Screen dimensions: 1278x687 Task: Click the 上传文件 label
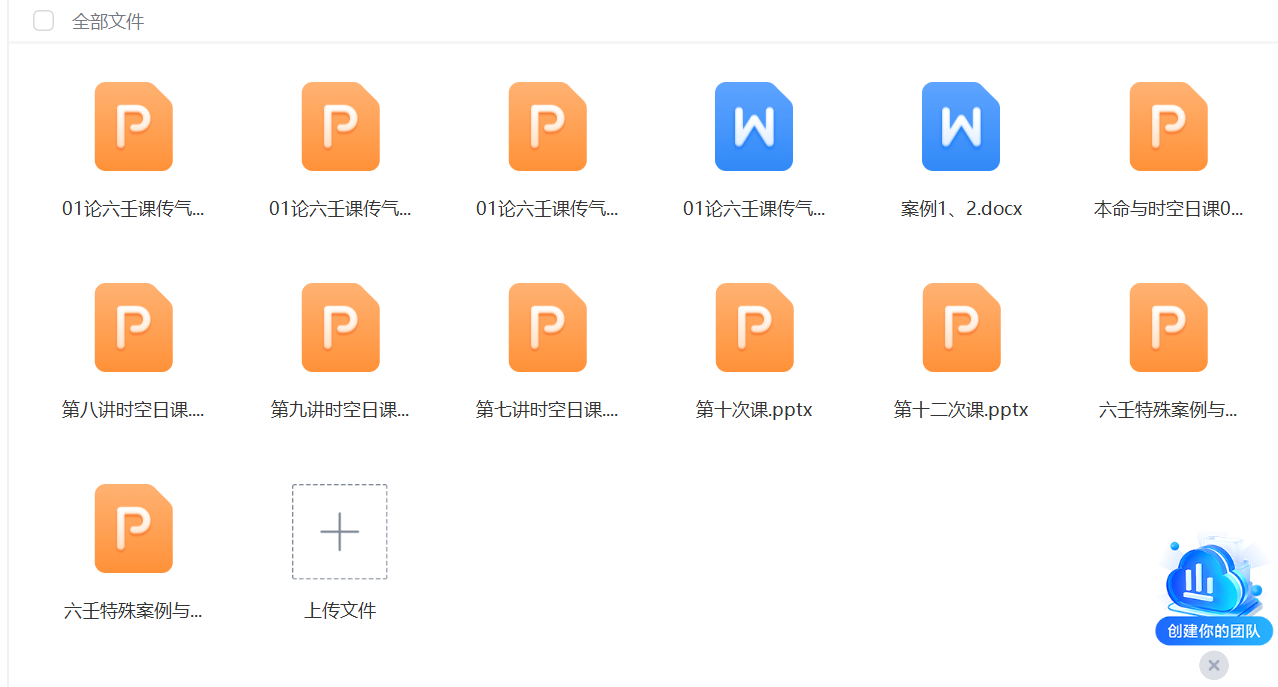340,611
